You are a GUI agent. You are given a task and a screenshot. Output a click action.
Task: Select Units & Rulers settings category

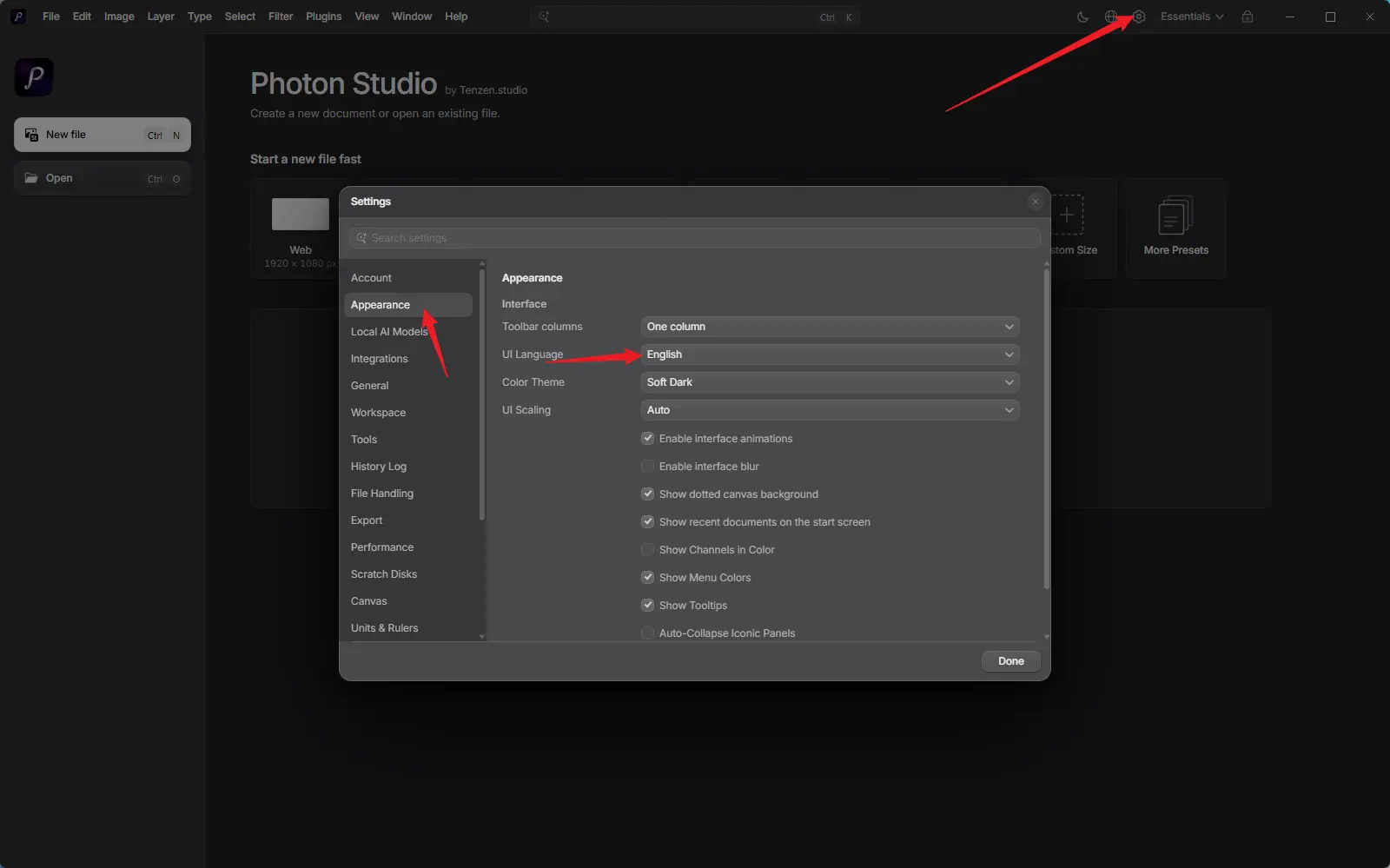pyautogui.click(x=408, y=628)
